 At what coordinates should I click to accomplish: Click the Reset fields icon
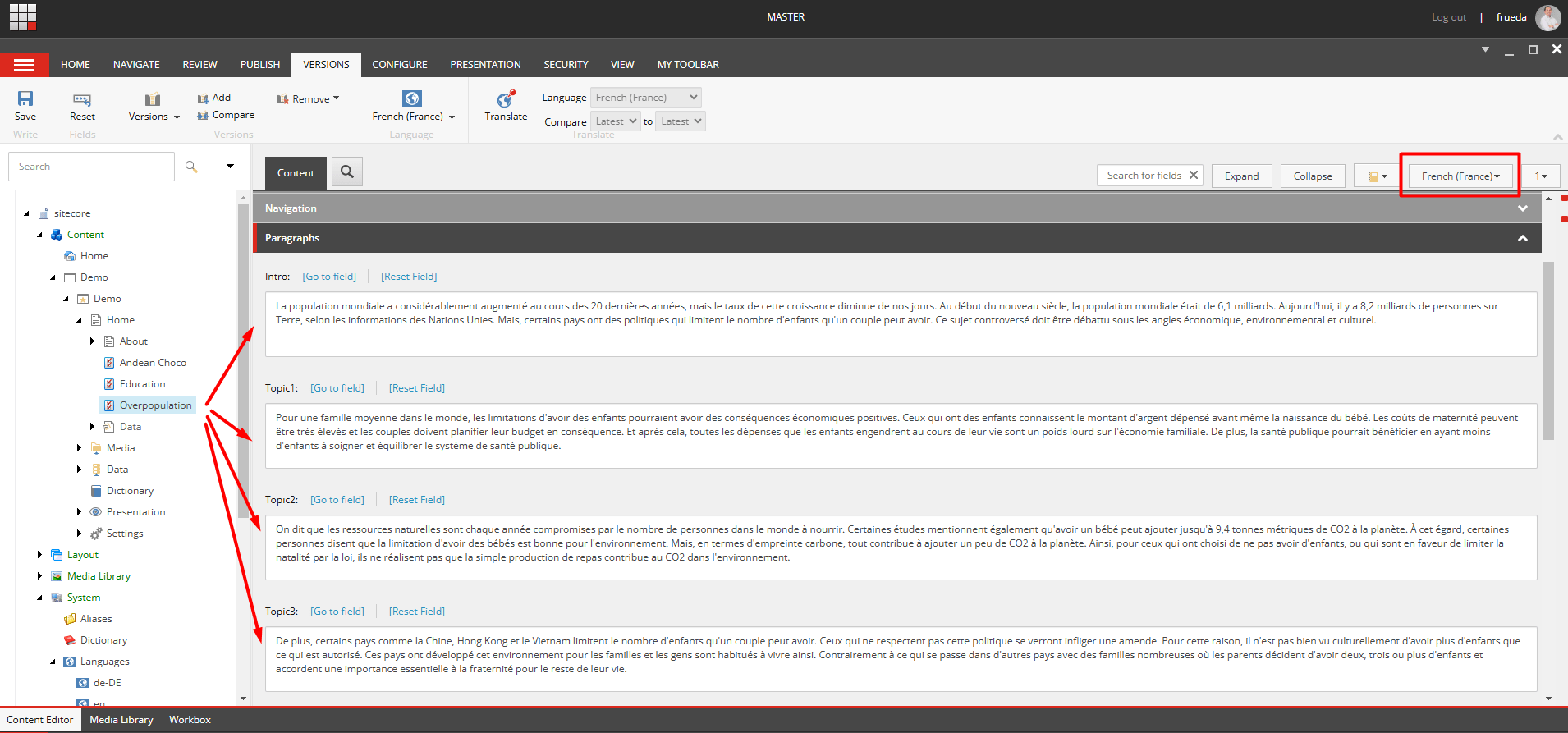point(82,100)
